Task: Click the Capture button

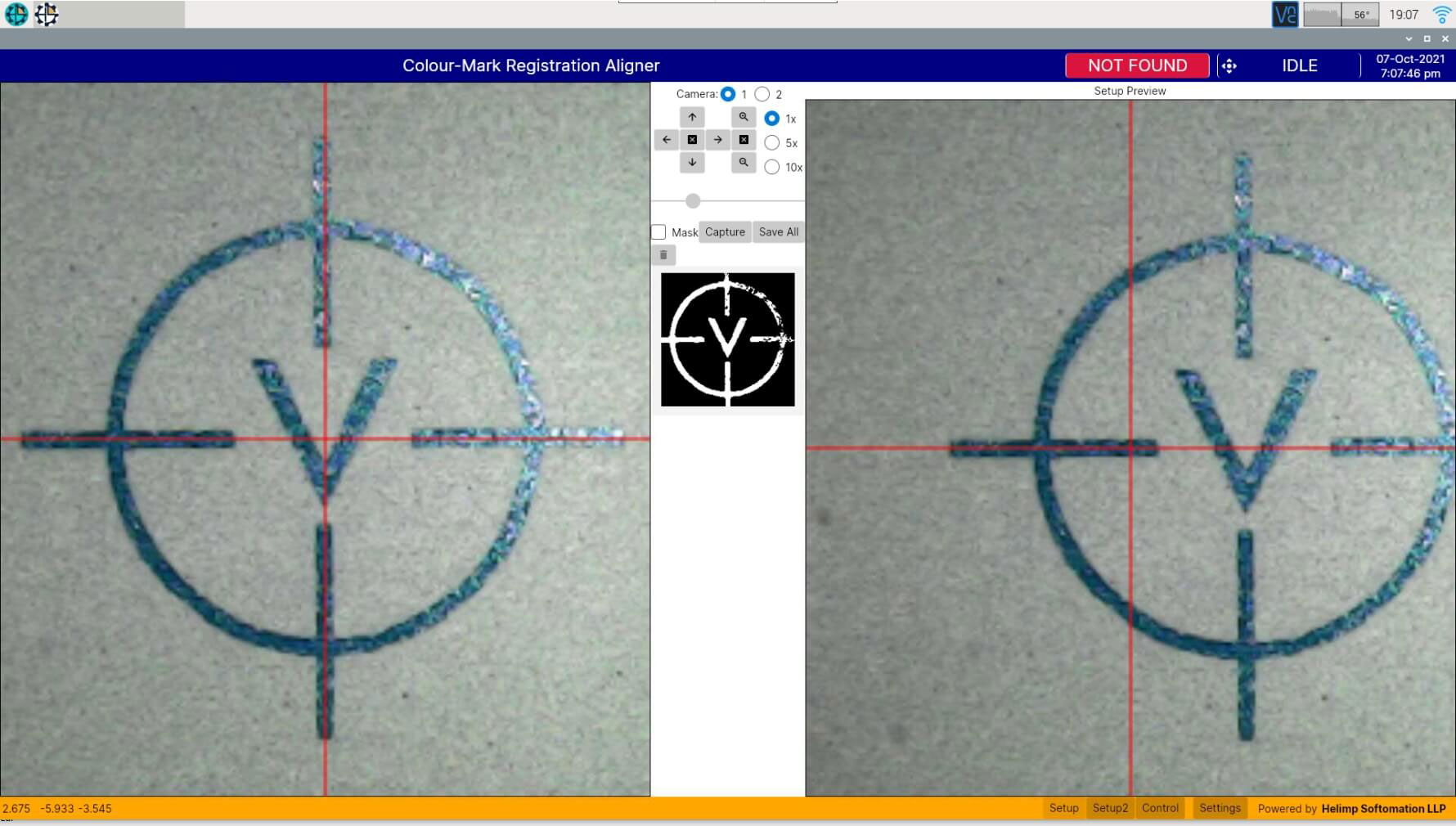Action: point(725,232)
